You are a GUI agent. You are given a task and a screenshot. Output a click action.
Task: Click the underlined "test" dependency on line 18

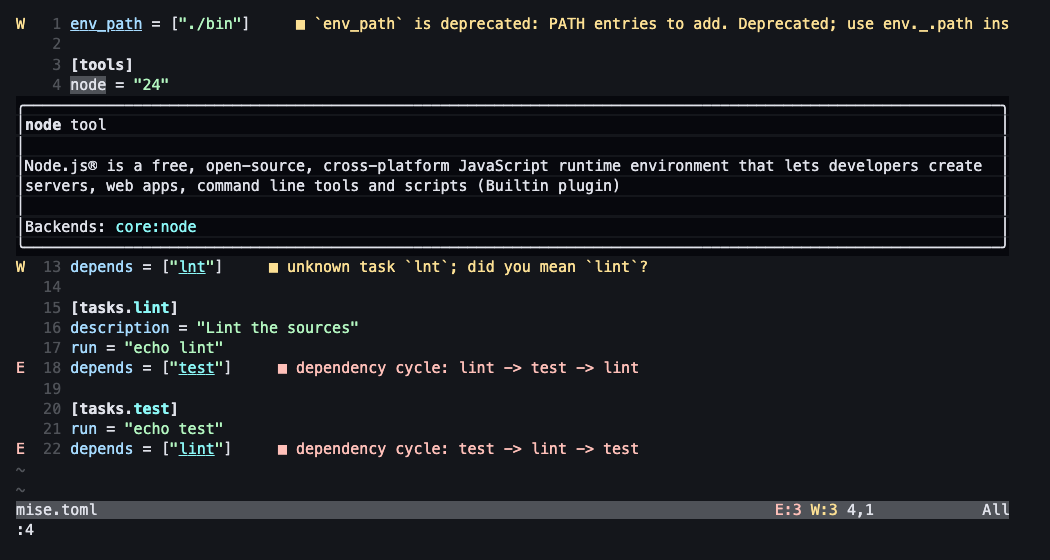[196, 368]
